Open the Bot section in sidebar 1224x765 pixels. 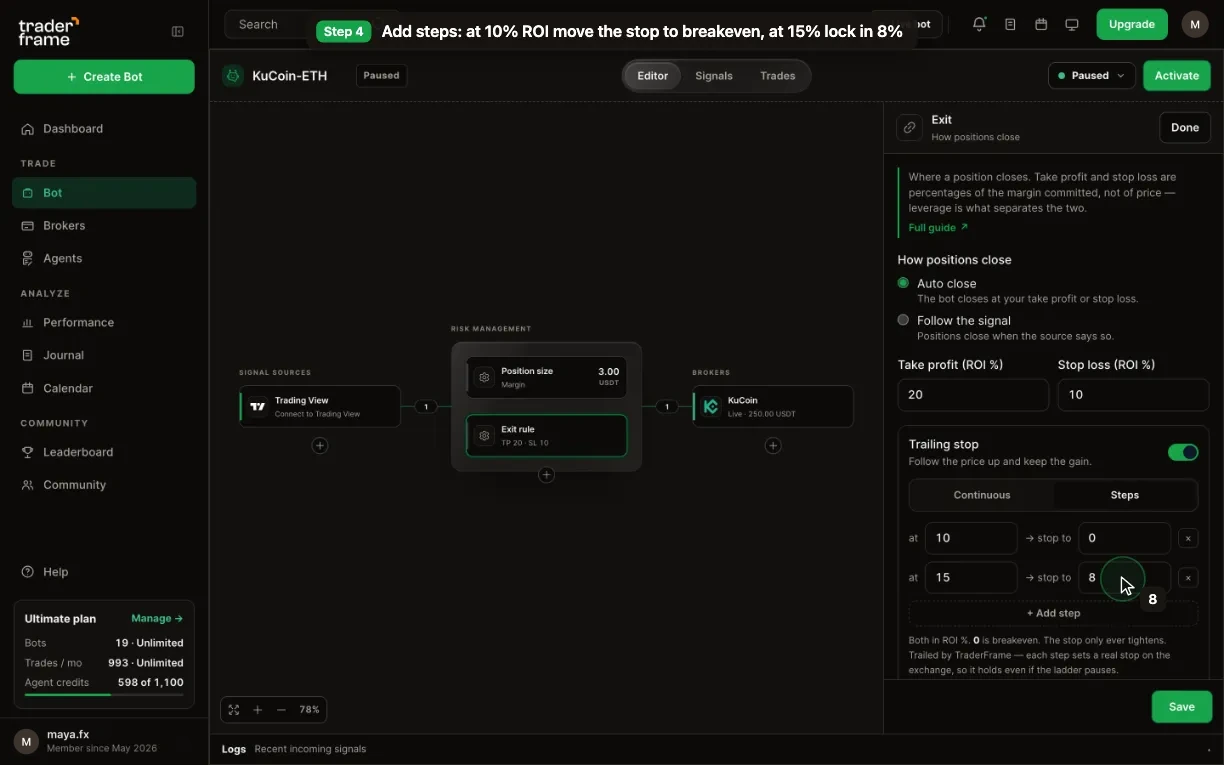[104, 193]
